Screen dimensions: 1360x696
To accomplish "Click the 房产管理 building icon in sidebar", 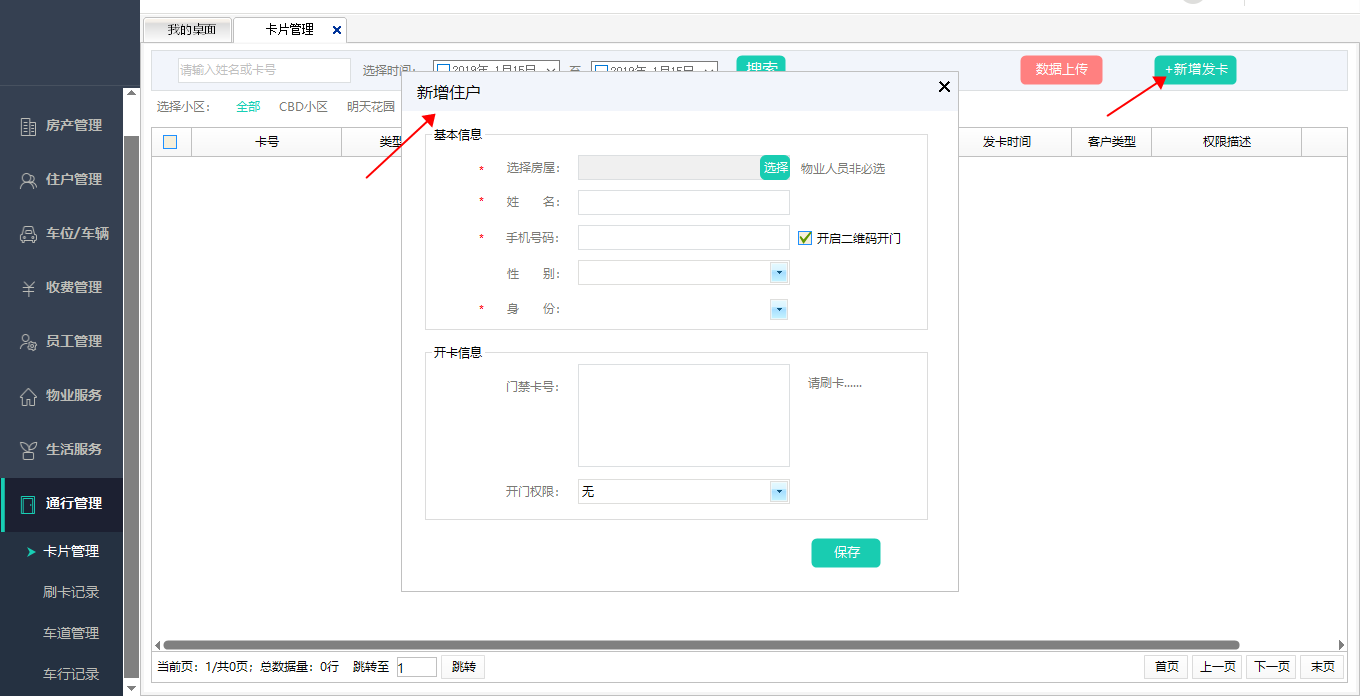I will (29, 126).
